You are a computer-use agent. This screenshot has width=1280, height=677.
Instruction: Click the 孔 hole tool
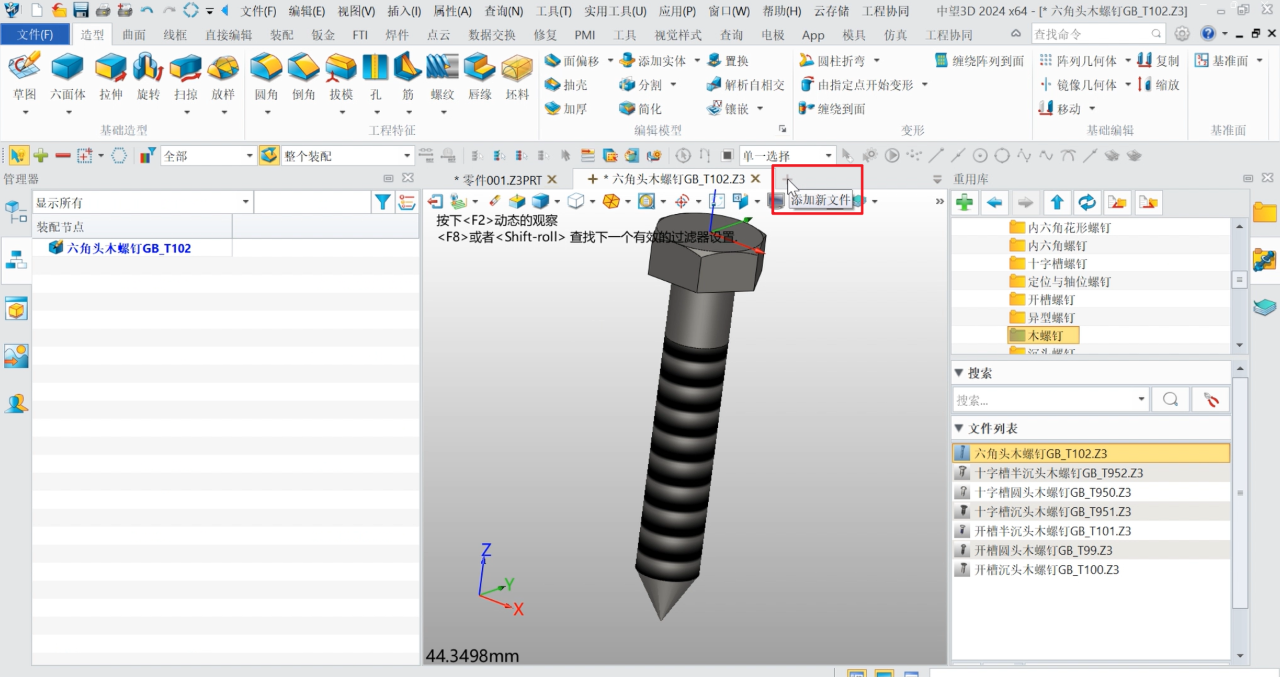pyautogui.click(x=376, y=77)
